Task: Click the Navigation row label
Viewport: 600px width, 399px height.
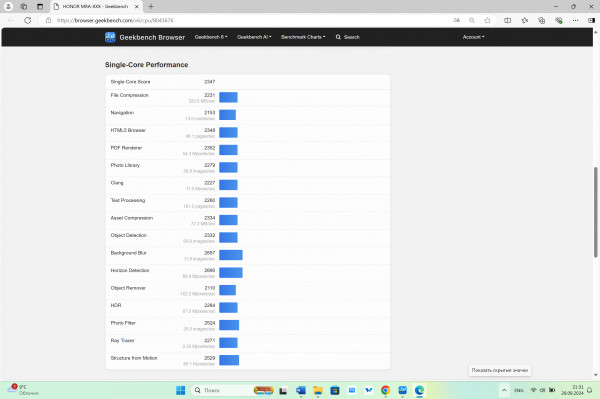Action: point(122,112)
